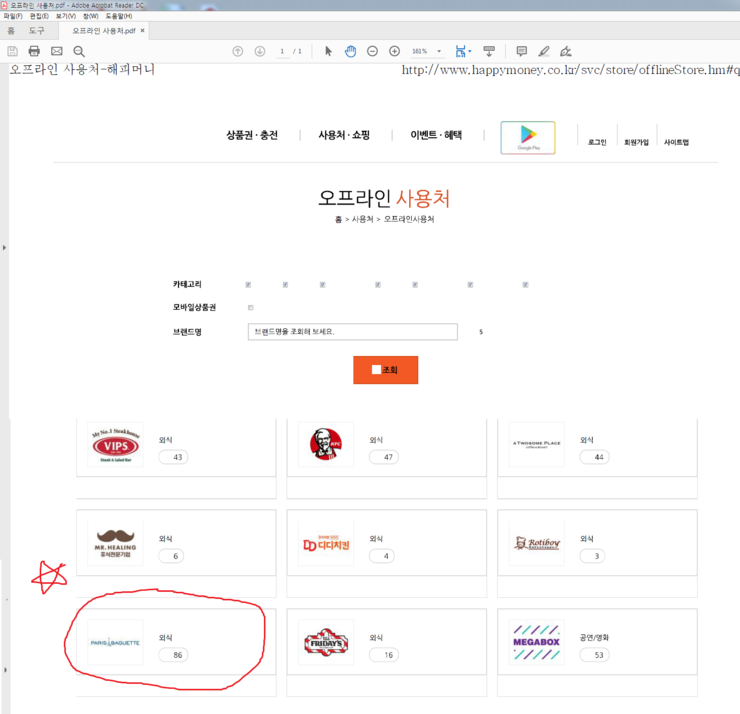
Task: Switch to the 도구 tab
Action: coord(36,31)
